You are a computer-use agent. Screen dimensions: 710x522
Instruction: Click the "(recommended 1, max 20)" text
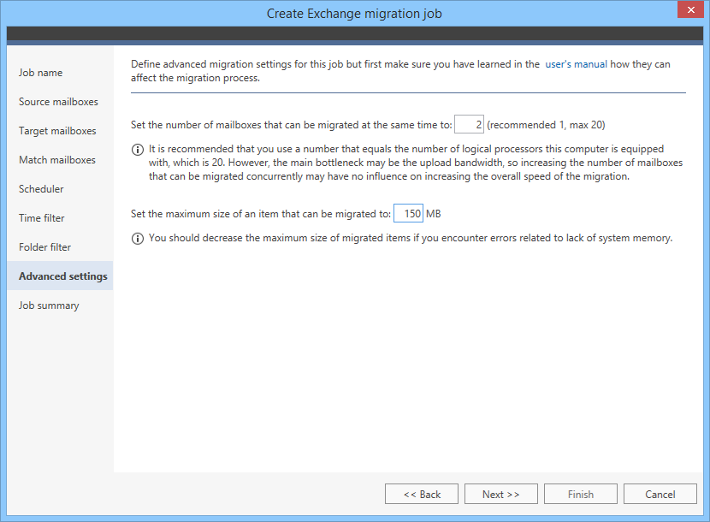[x=546, y=125]
